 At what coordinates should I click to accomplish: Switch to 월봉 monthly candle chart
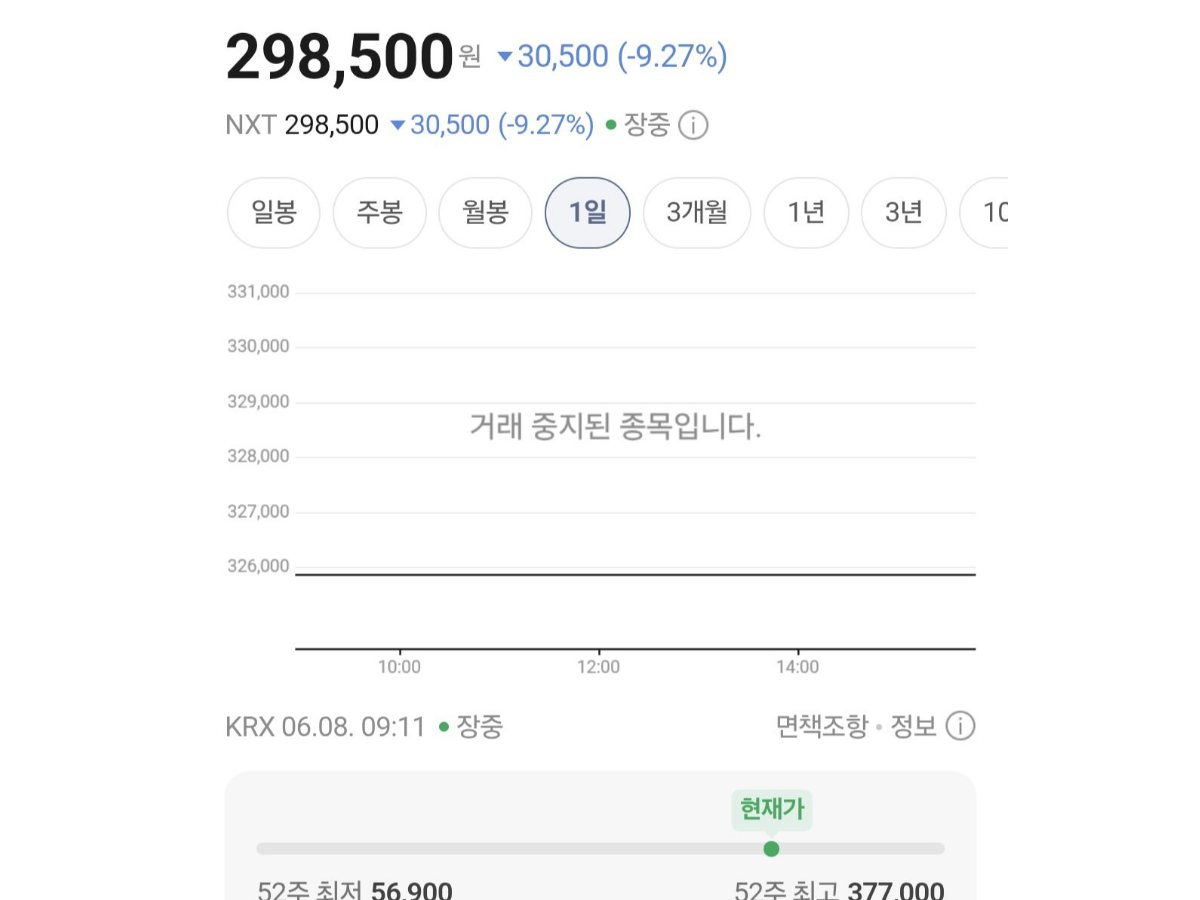coord(486,213)
